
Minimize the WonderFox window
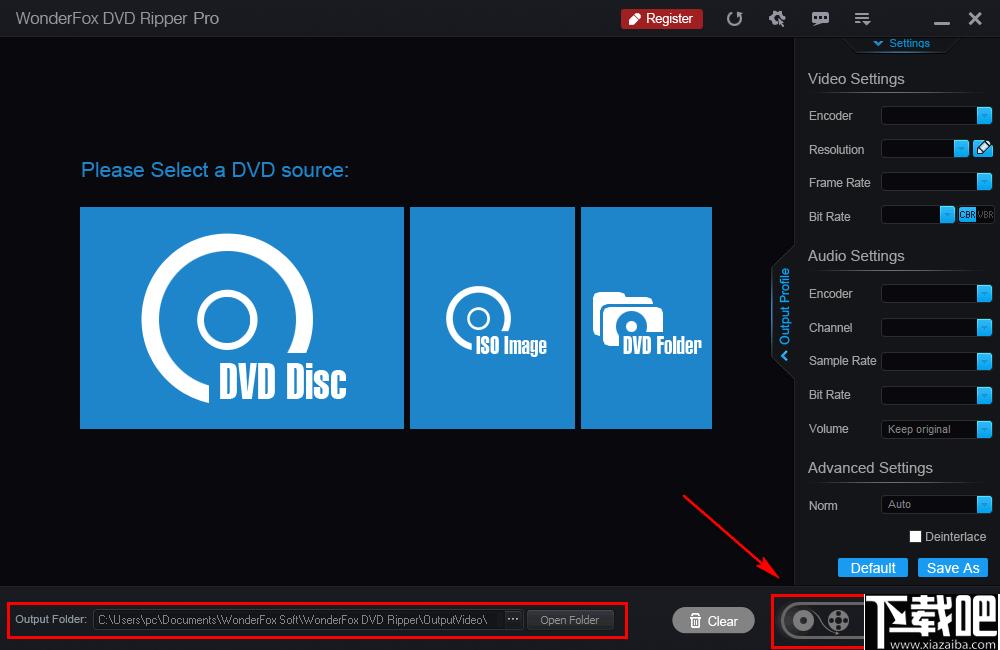941,21
